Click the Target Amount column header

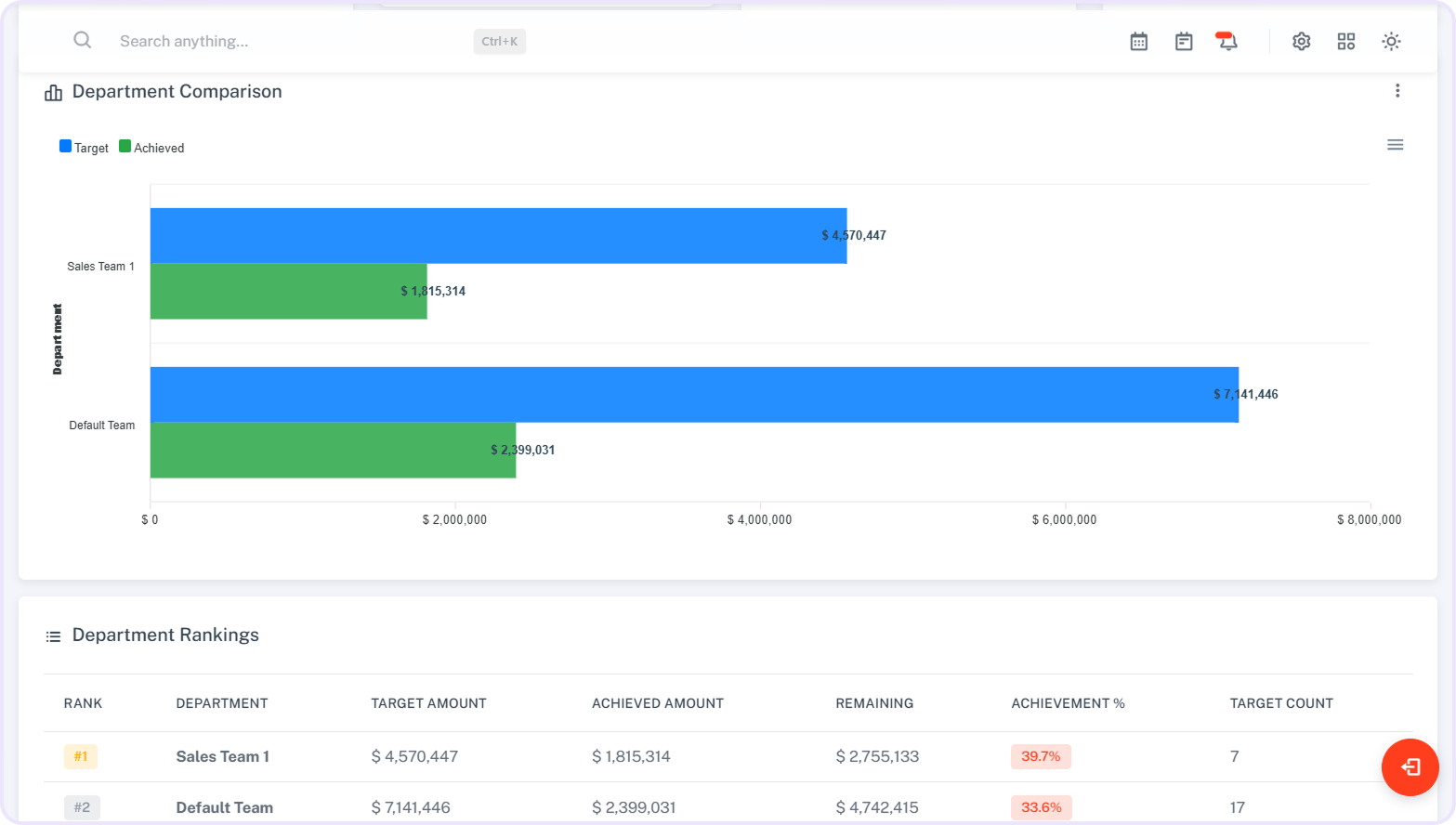(428, 703)
